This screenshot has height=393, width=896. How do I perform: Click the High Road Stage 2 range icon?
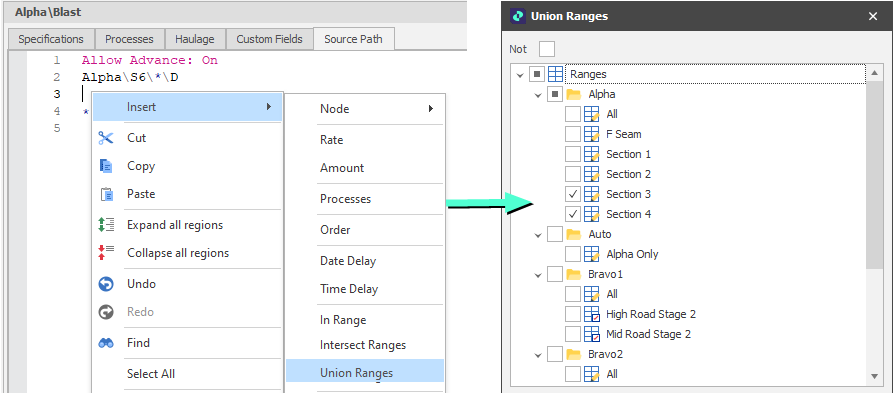592,314
